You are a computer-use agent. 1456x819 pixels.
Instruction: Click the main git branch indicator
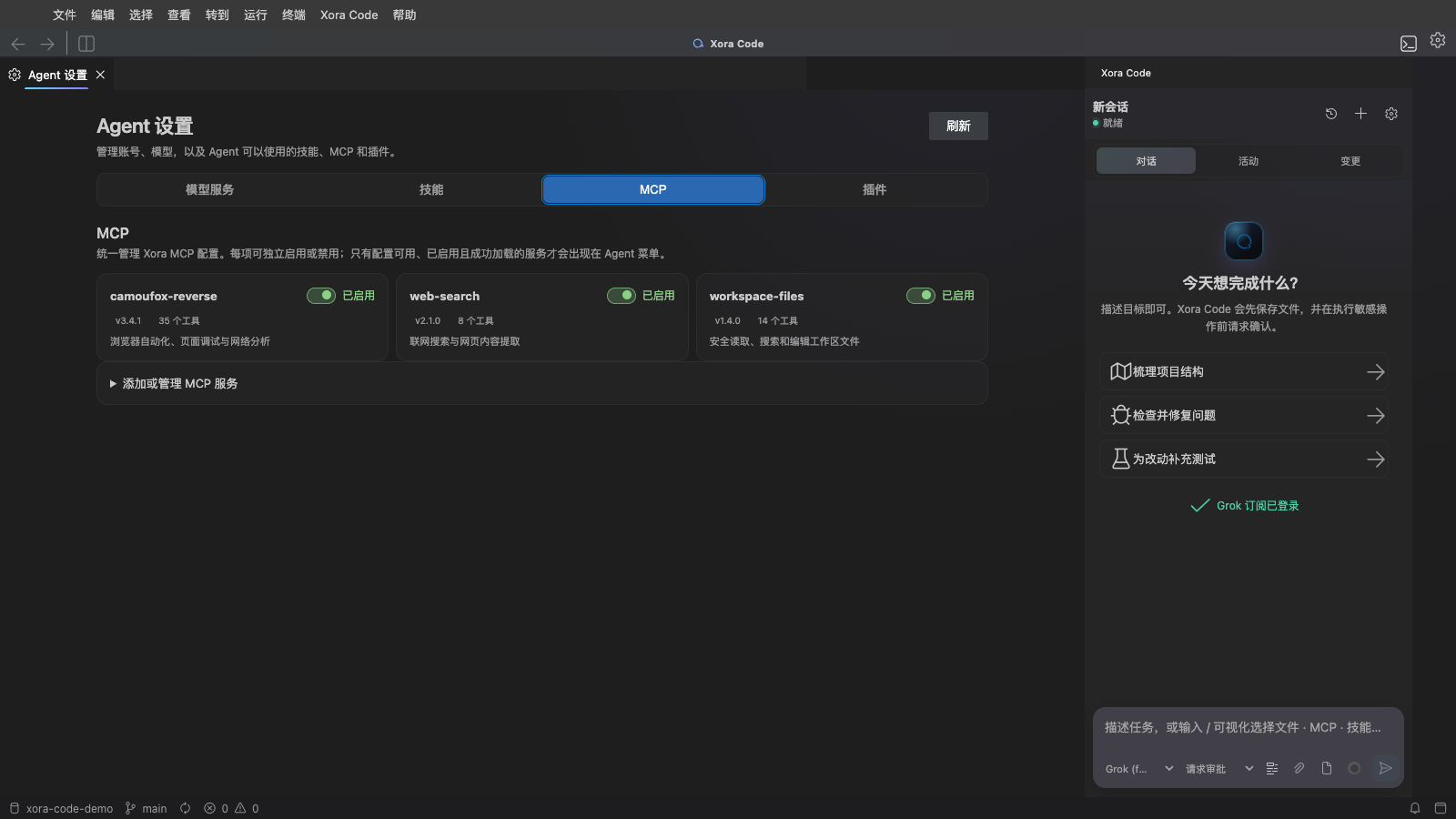coord(146,808)
